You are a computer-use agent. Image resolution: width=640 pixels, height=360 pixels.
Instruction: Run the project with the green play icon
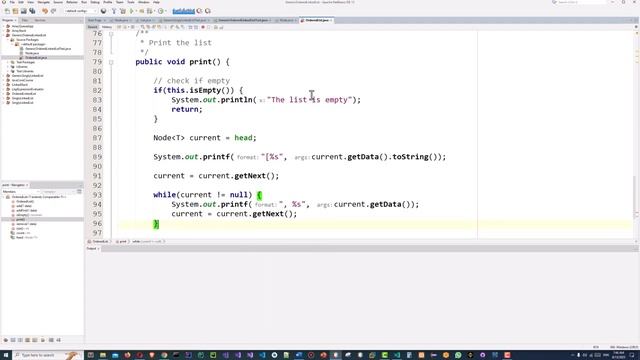coord(131,11)
